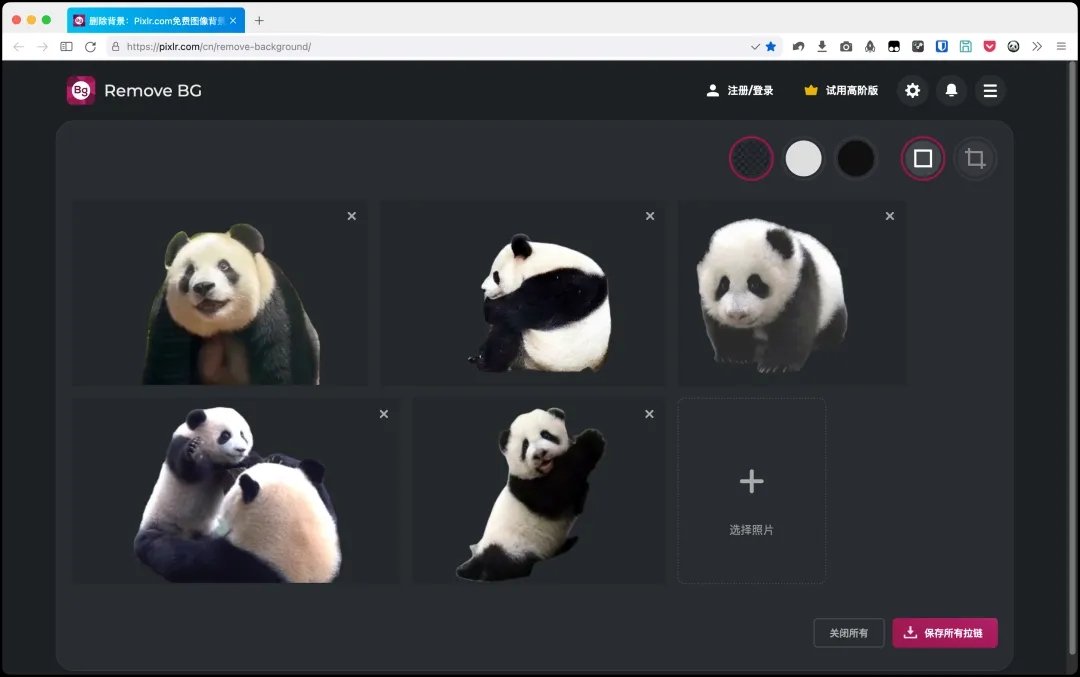1080x677 pixels.
Task: Remove the two-pandas hugging image
Action: click(x=384, y=414)
